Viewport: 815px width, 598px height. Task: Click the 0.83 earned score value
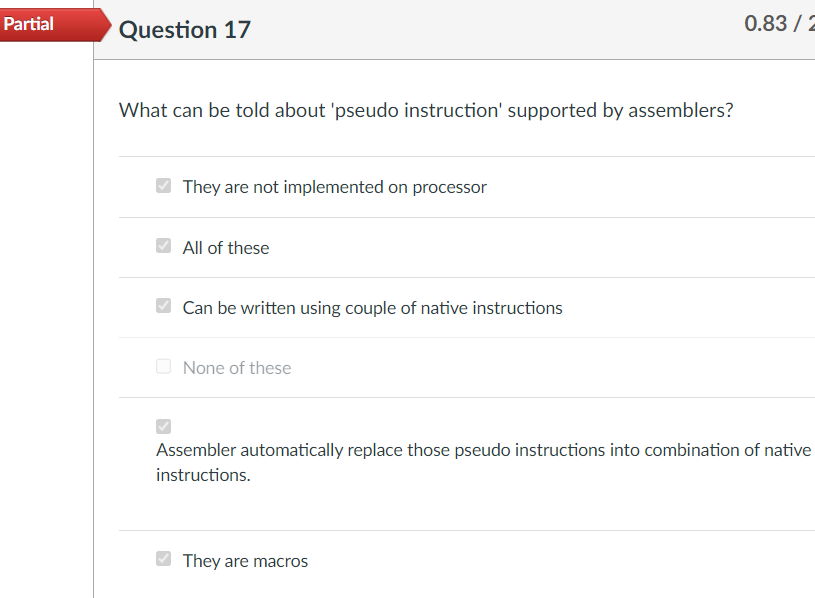coord(766,25)
